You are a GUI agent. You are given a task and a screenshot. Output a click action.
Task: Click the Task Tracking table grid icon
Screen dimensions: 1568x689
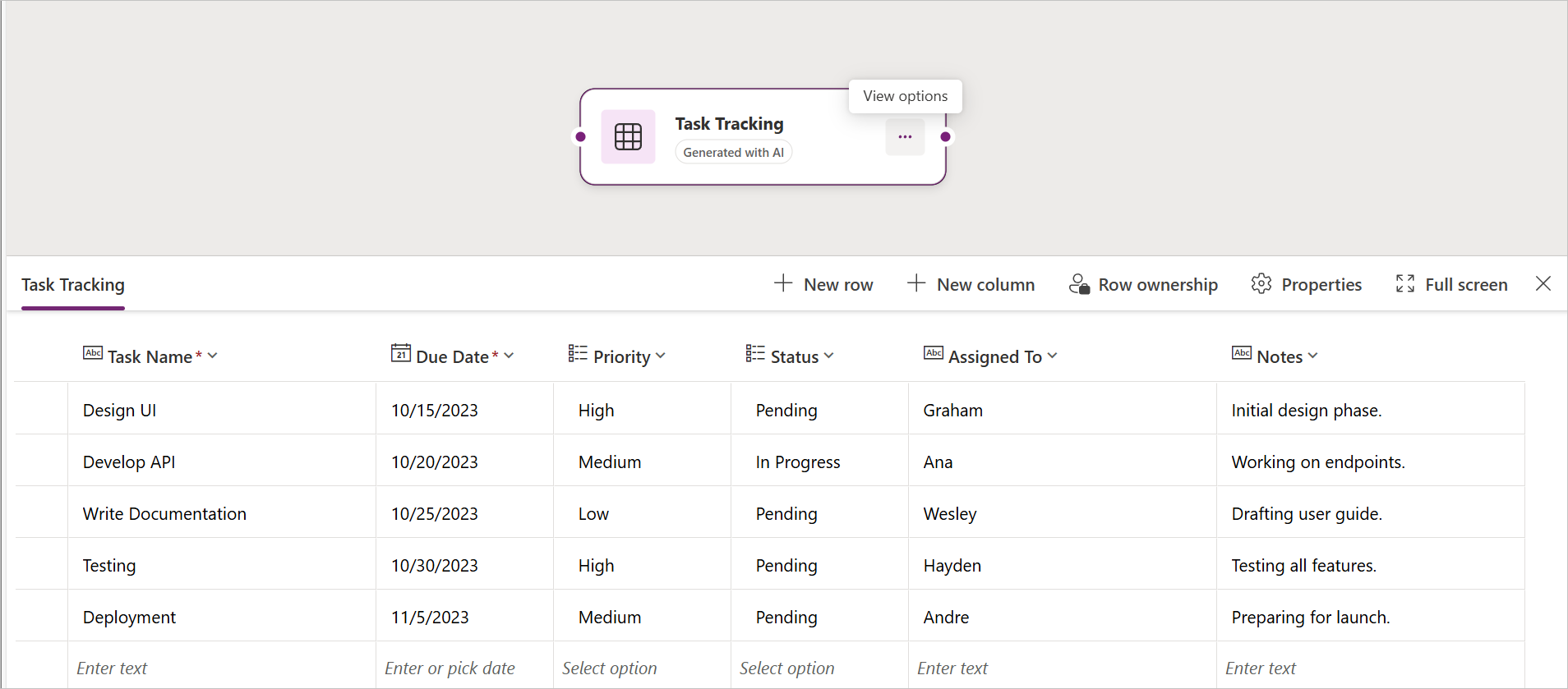coord(628,136)
